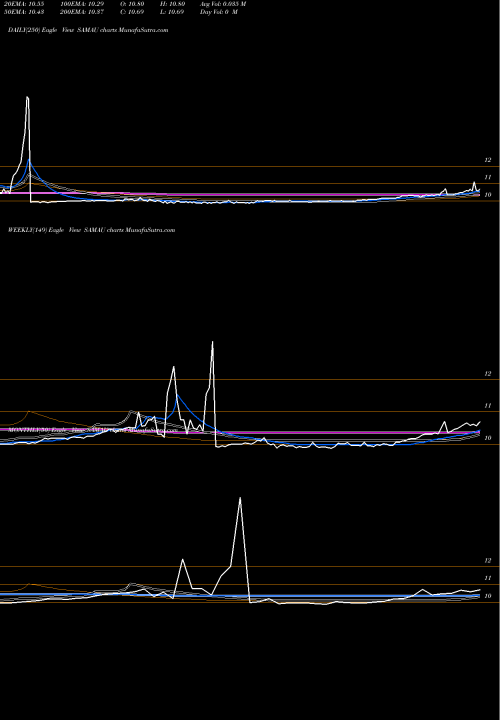
Task: Click the monthly chart tallest price peak
Action: click(x=240, y=498)
